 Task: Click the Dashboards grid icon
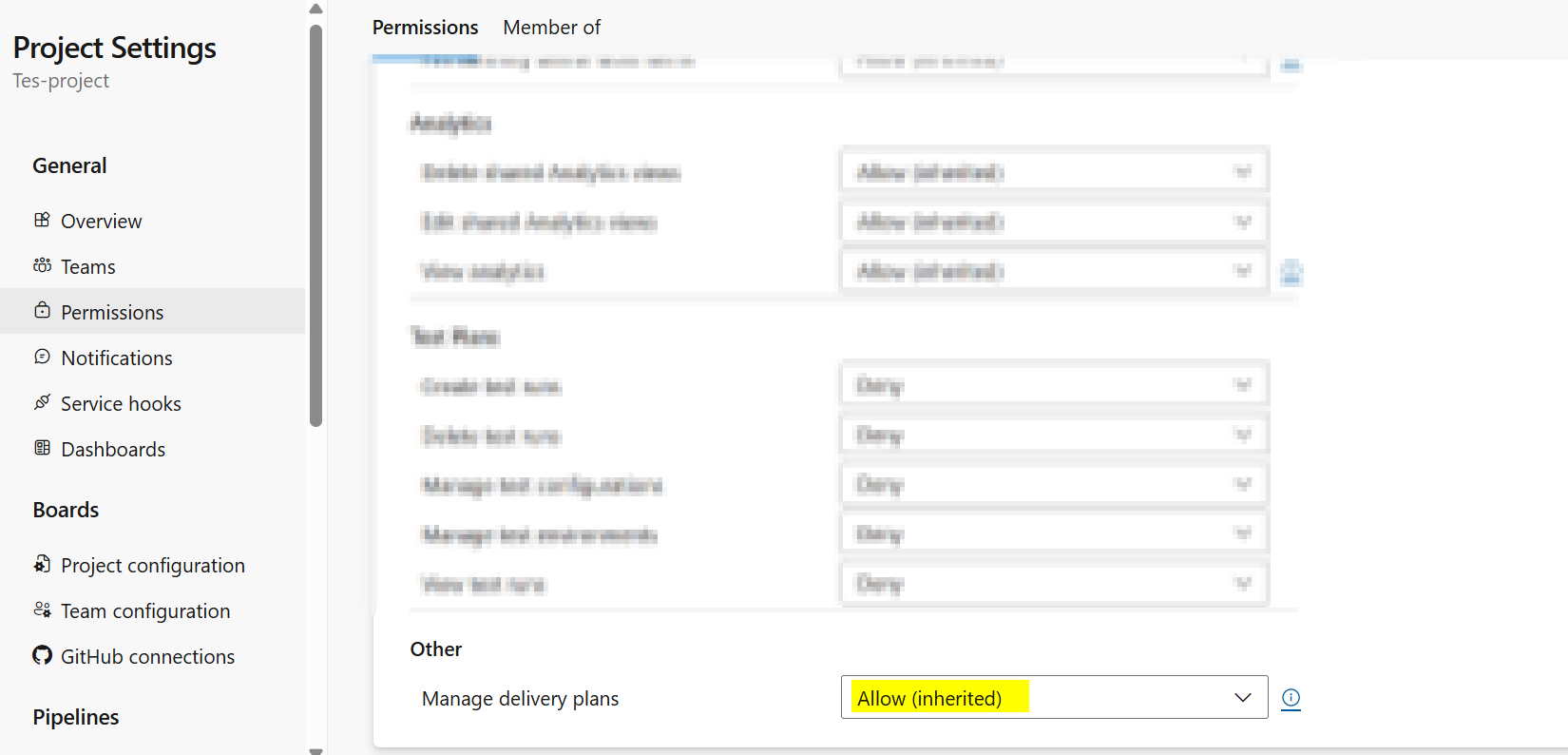tap(42, 448)
